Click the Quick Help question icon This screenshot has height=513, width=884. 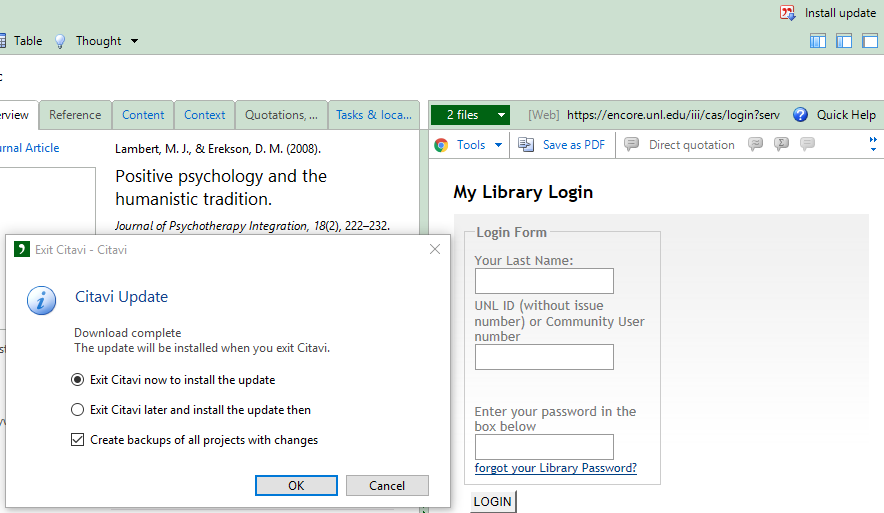800,115
